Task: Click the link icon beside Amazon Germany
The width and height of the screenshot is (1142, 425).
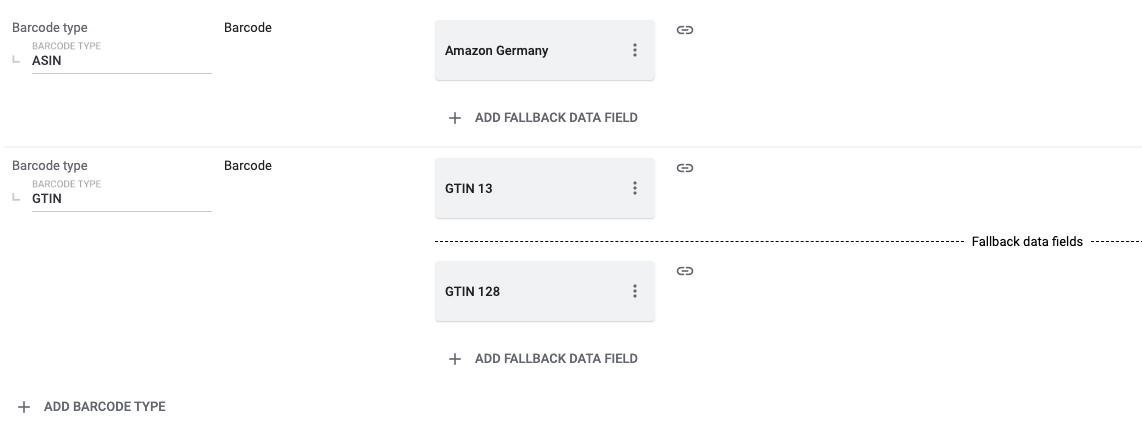Action: [685, 30]
